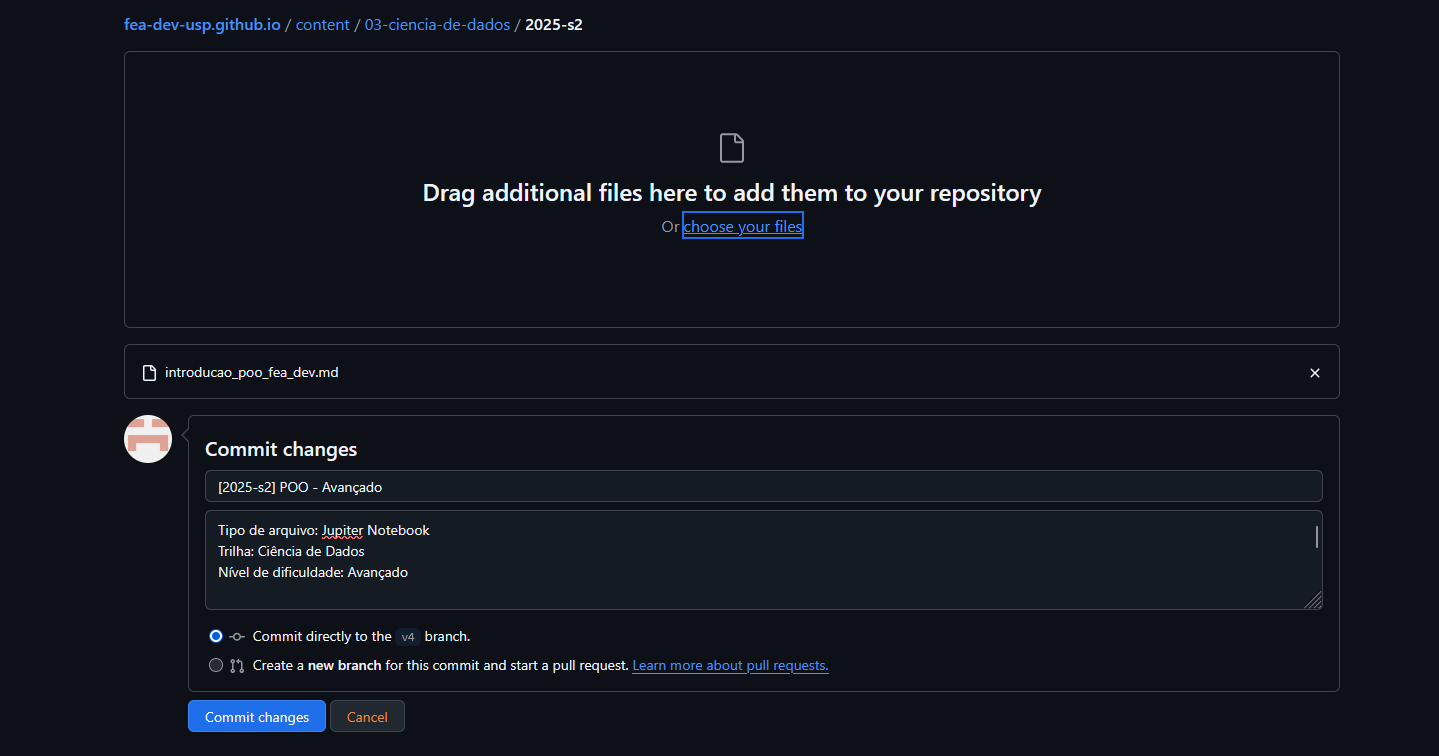This screenshot has height=756, width=1439.
Task: Click the file icon beside introducao_poo_fea_dev.md
Action: point(150,373)
